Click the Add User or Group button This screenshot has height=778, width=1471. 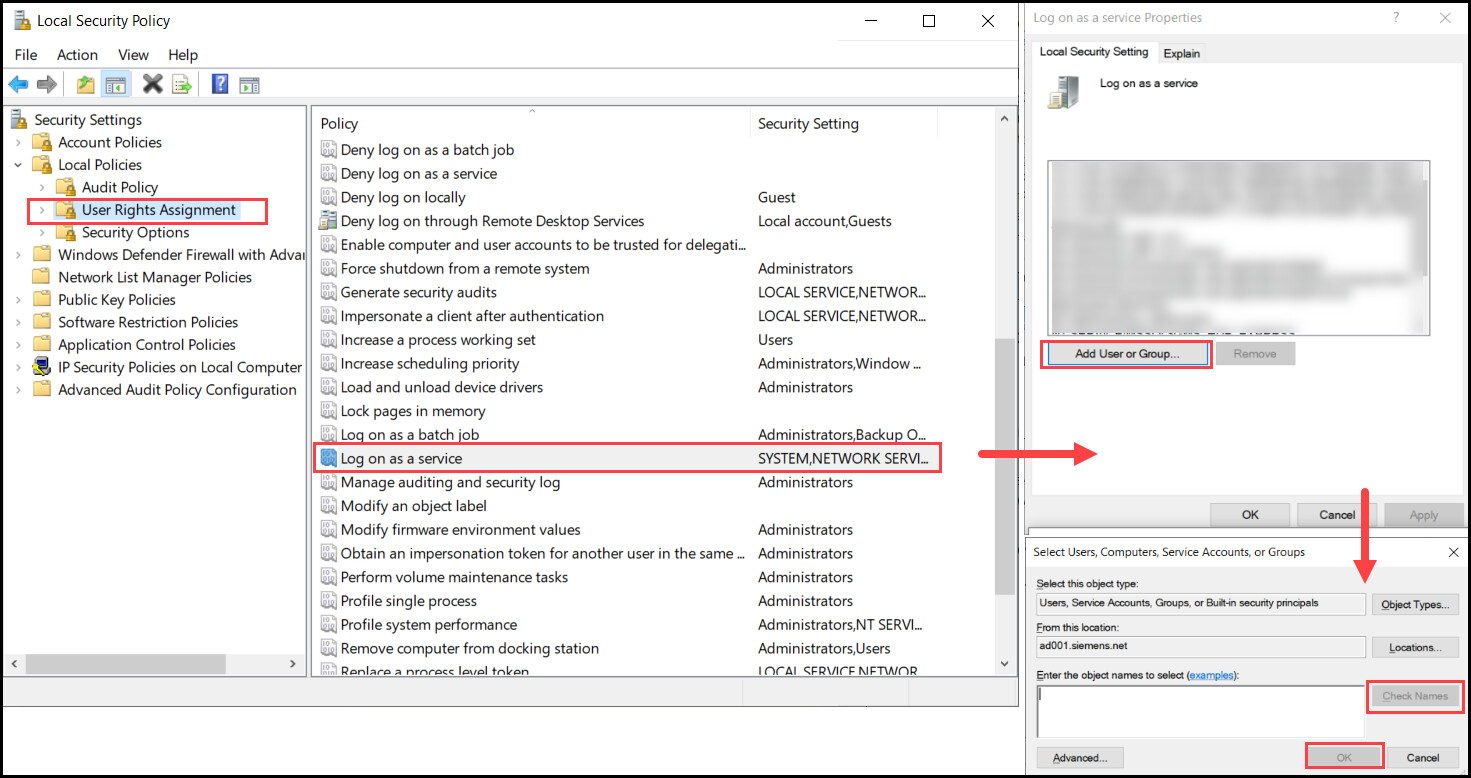click(1126, 354)
